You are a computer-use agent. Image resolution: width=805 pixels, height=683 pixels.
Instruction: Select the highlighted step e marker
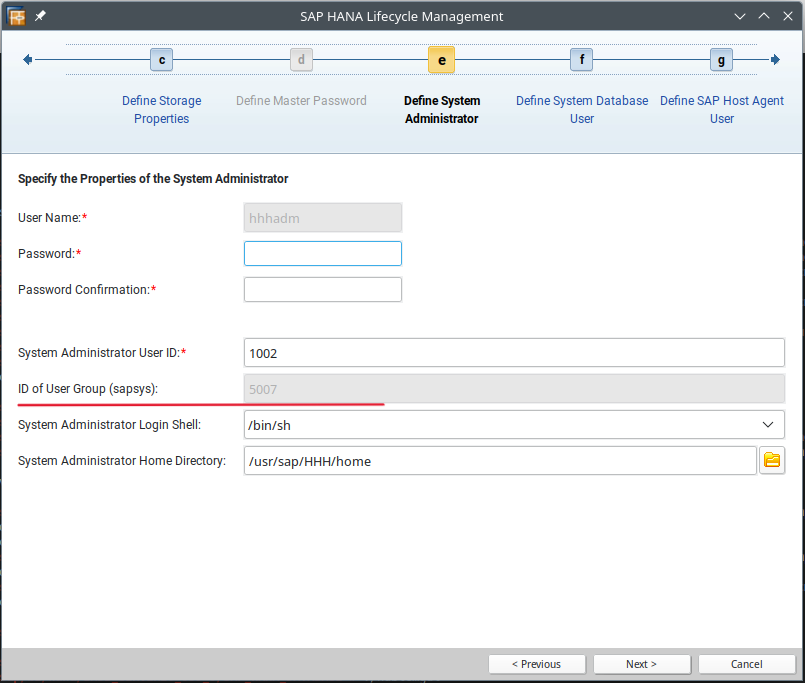442,60
